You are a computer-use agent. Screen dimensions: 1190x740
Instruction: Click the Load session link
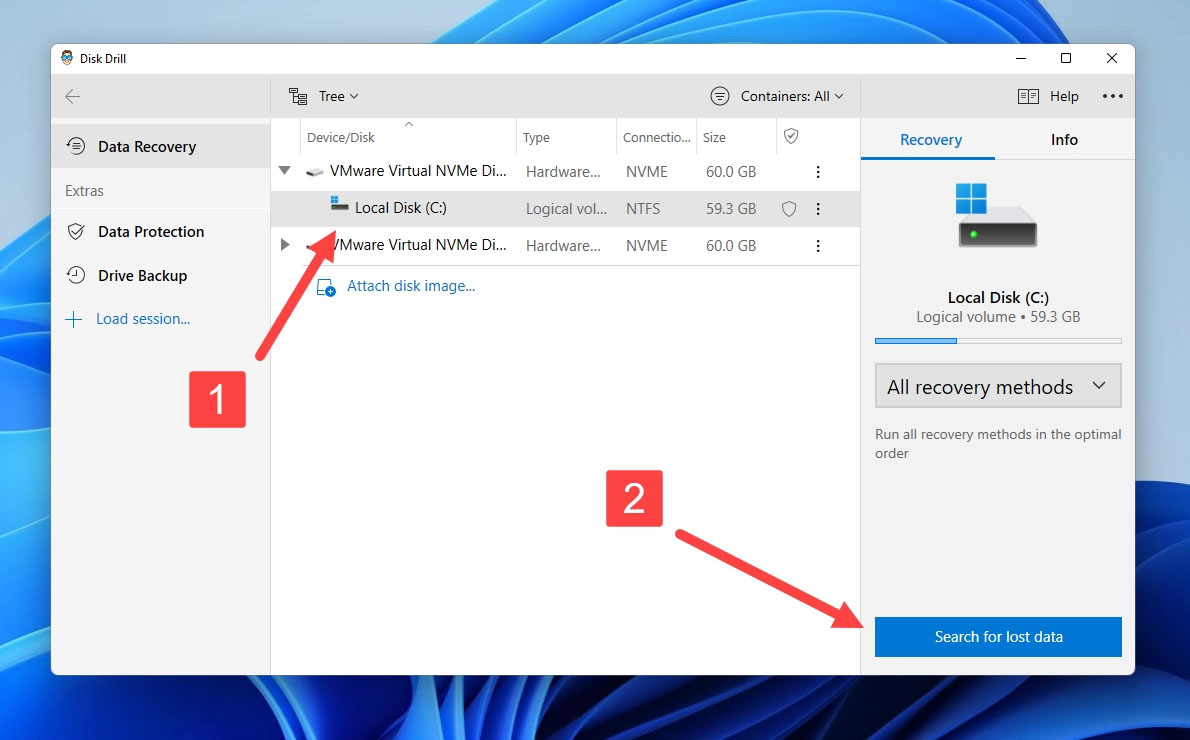(x=143, y=319)
